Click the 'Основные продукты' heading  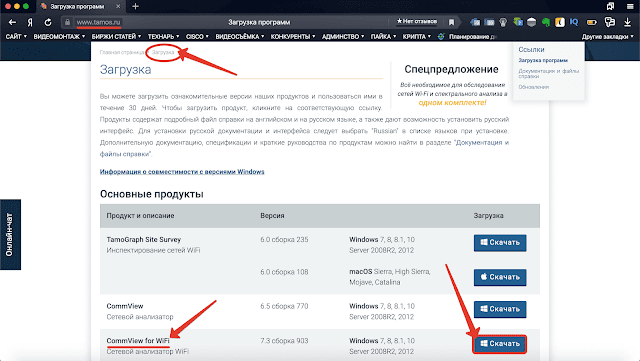[x=151, y=194]
